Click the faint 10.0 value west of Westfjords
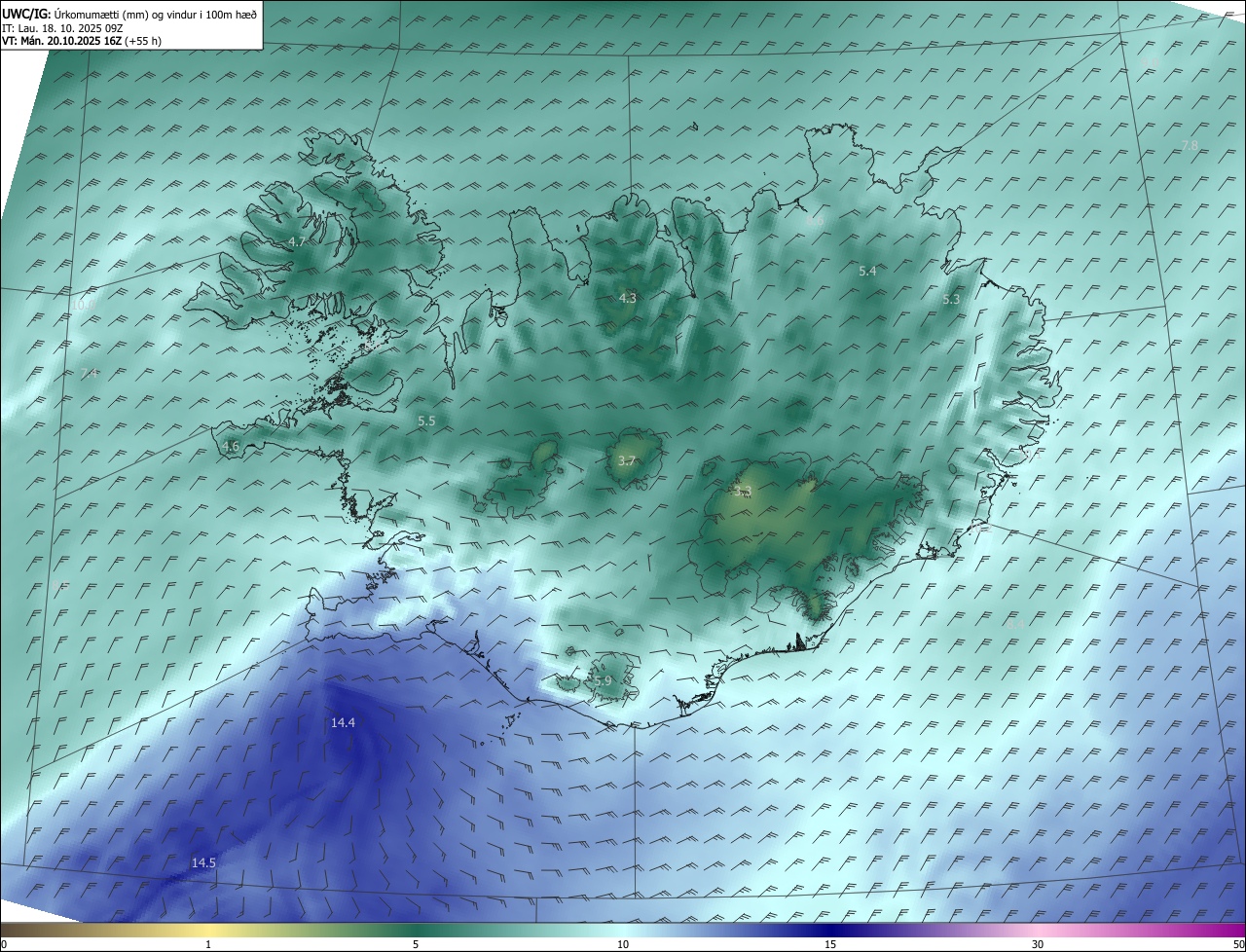Viewport: 1246px width, 952px height. [x=84, y=305]
